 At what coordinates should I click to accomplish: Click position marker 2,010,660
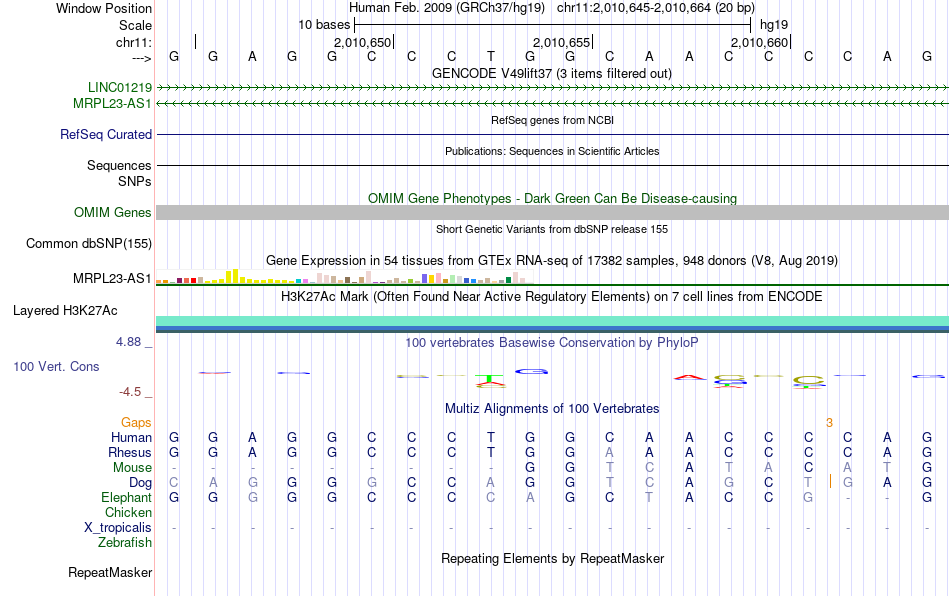click(x=760, y=42)
